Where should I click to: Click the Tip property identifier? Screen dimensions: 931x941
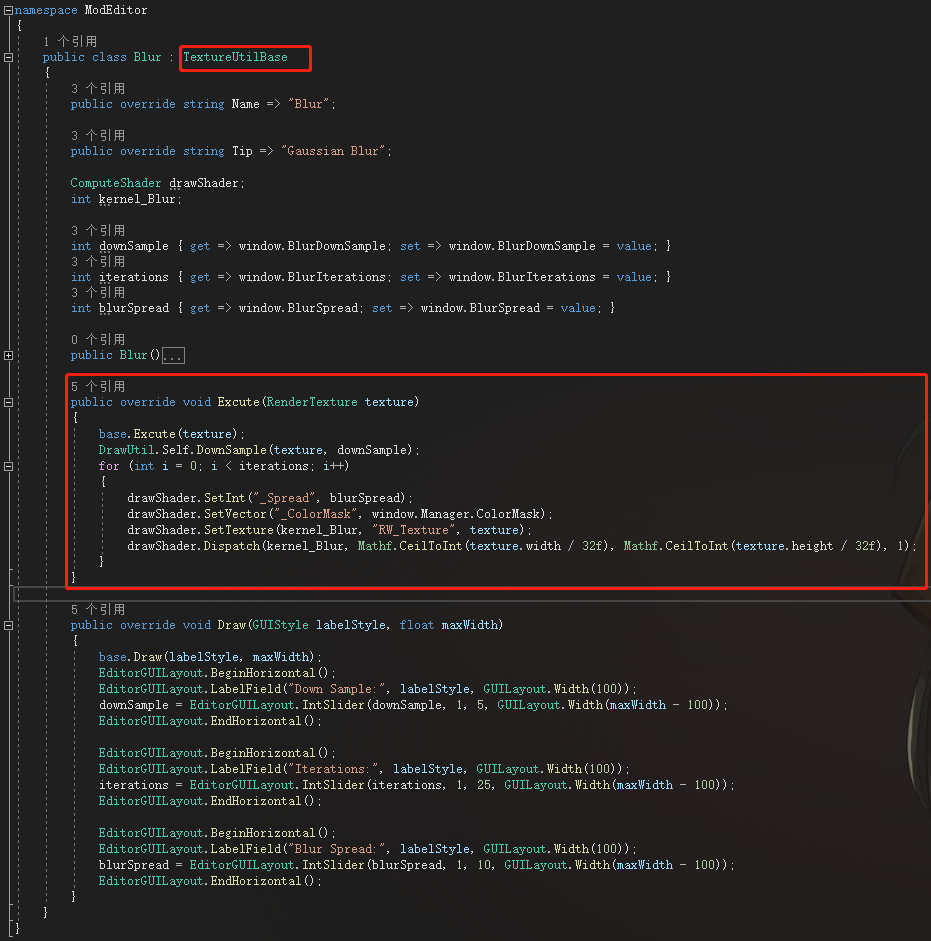243,151
